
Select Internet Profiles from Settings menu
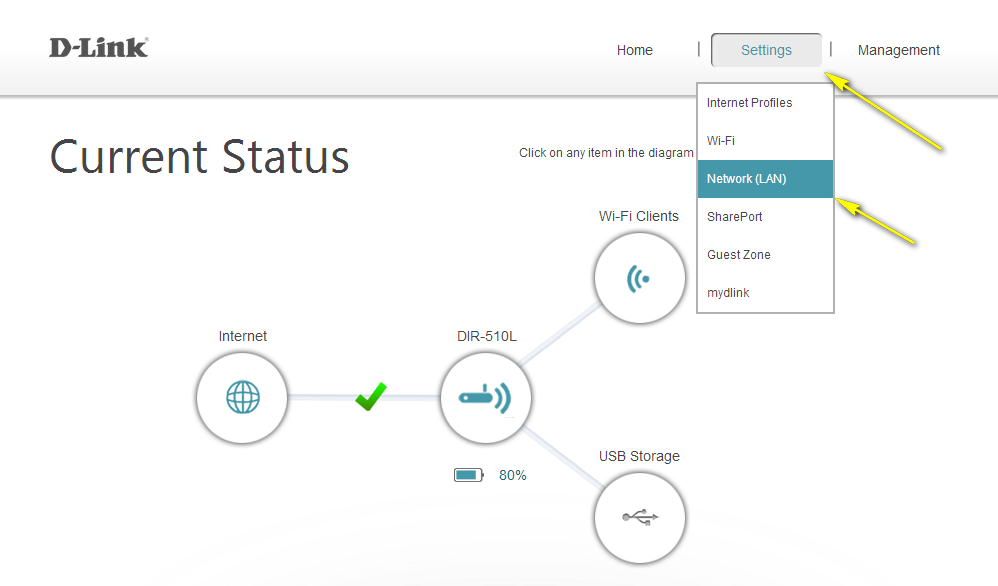(749, 103)
